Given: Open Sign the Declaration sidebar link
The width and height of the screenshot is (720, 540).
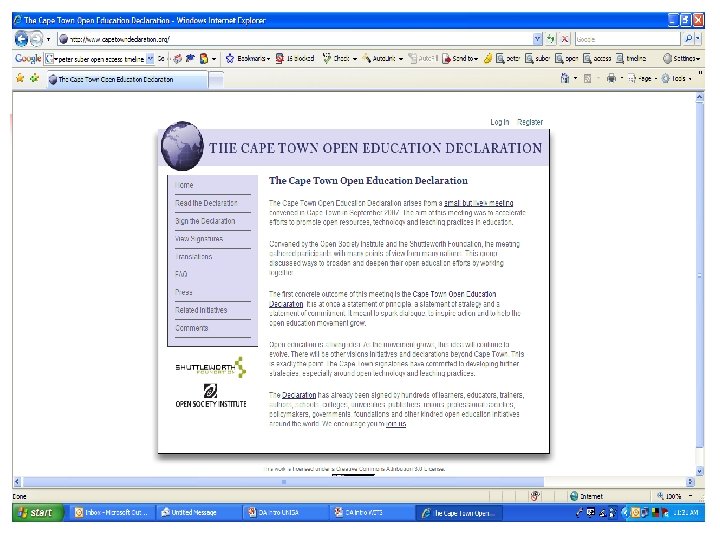Looking at the screenshot, I should coord(205,221).
